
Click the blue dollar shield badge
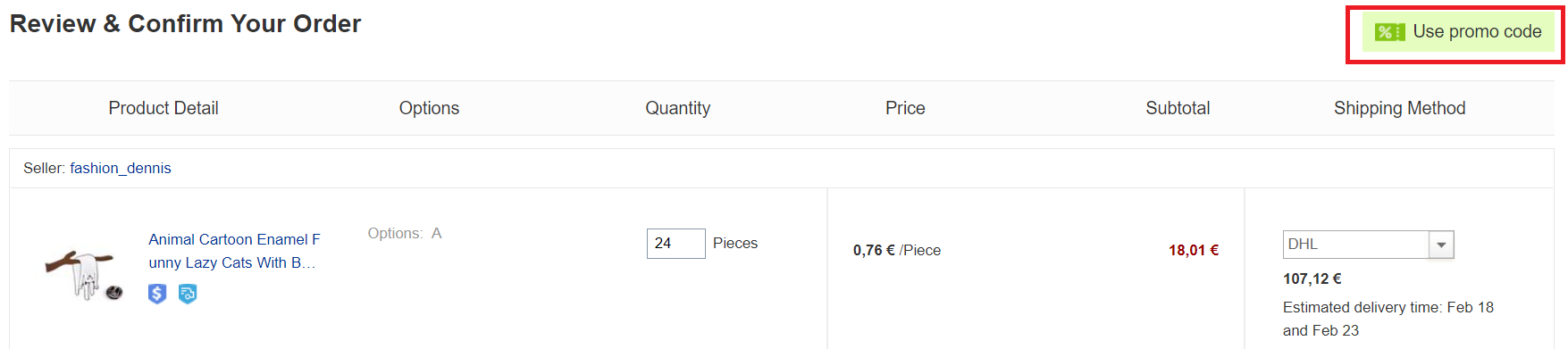pos(157,294)
